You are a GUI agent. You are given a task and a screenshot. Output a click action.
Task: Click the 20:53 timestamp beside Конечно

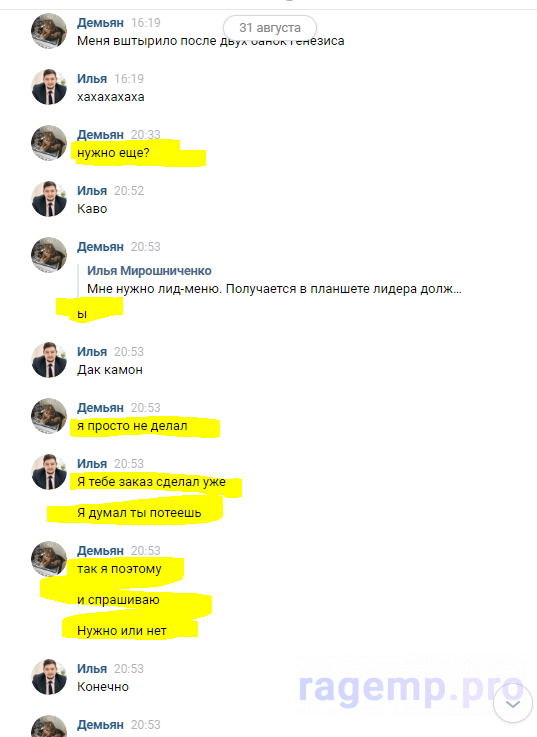pyautogui.click(x=129, y=668)
